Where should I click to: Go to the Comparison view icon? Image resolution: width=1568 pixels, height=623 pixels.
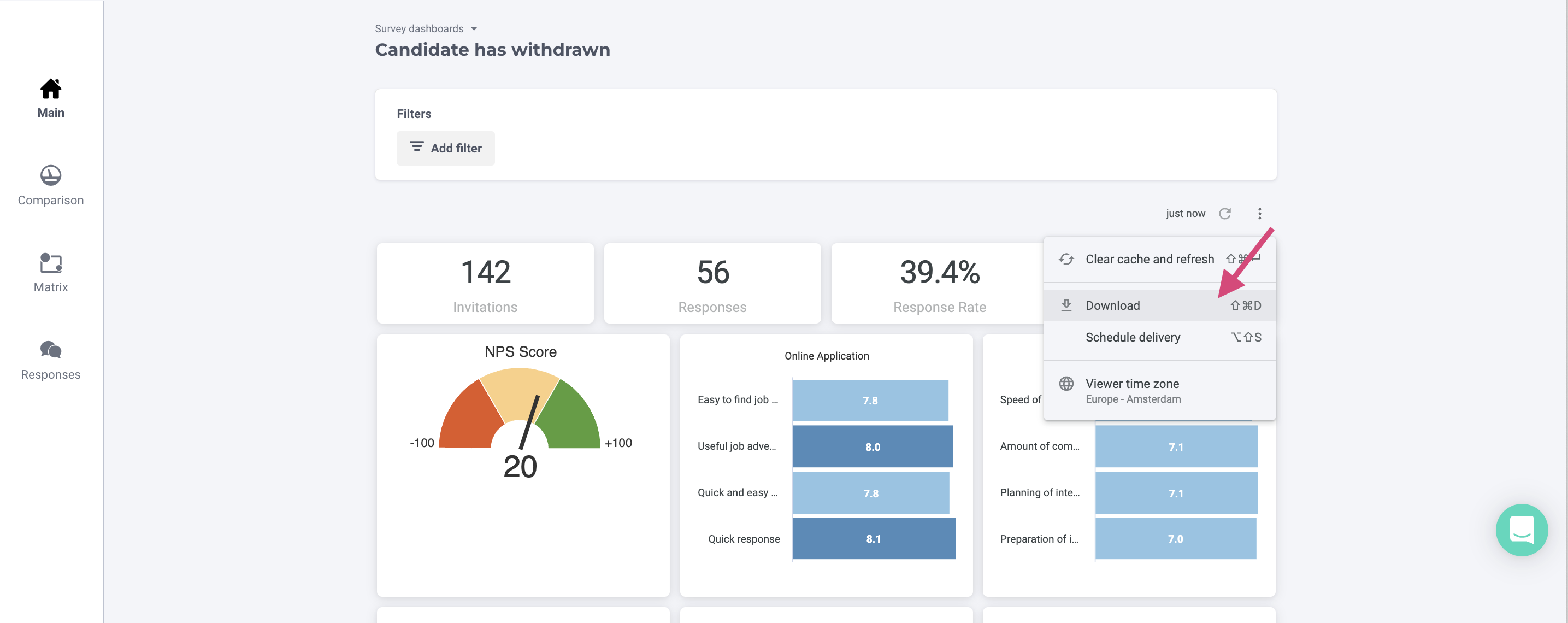(50, 175)
